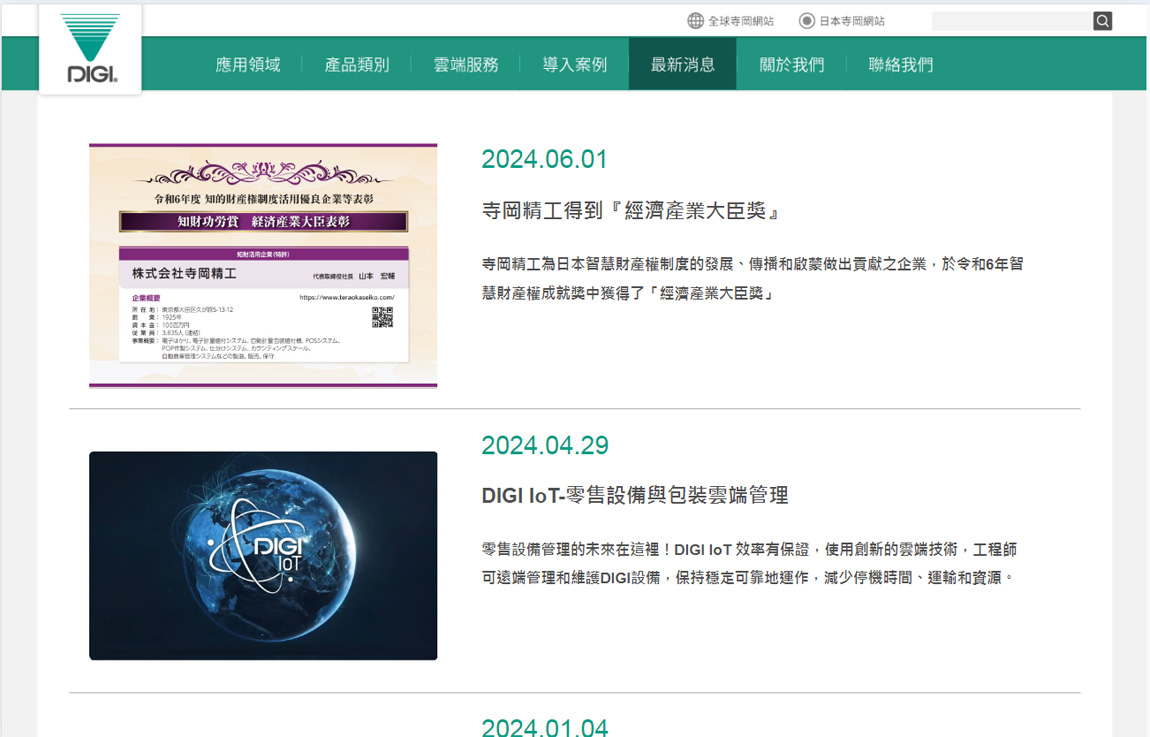The image size is (1150, 737).
Task: Open the 關於我們 menu item
Action: 792,65
